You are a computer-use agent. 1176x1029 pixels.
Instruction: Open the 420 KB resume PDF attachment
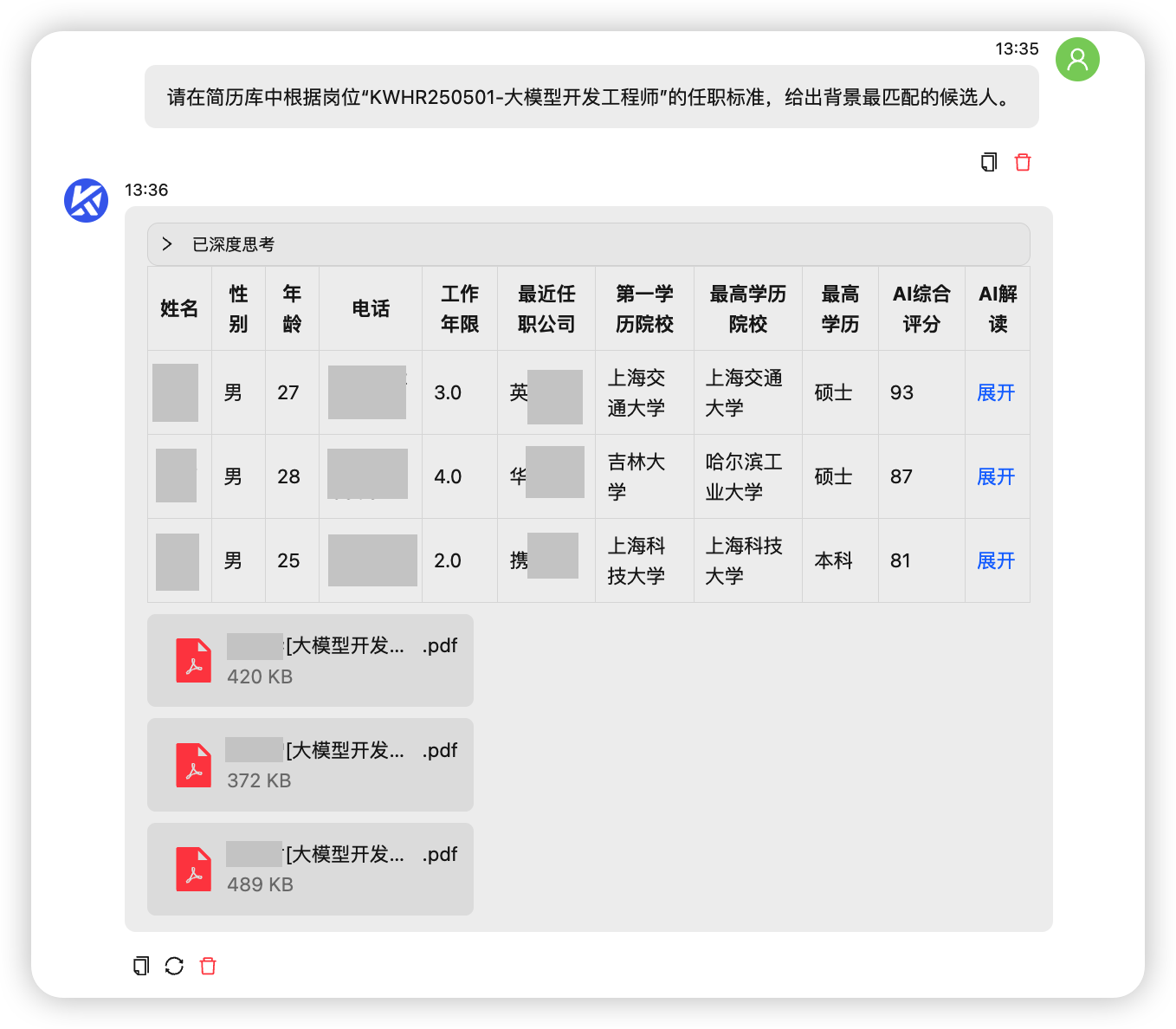pyautogui.click(x=343, y=660)
